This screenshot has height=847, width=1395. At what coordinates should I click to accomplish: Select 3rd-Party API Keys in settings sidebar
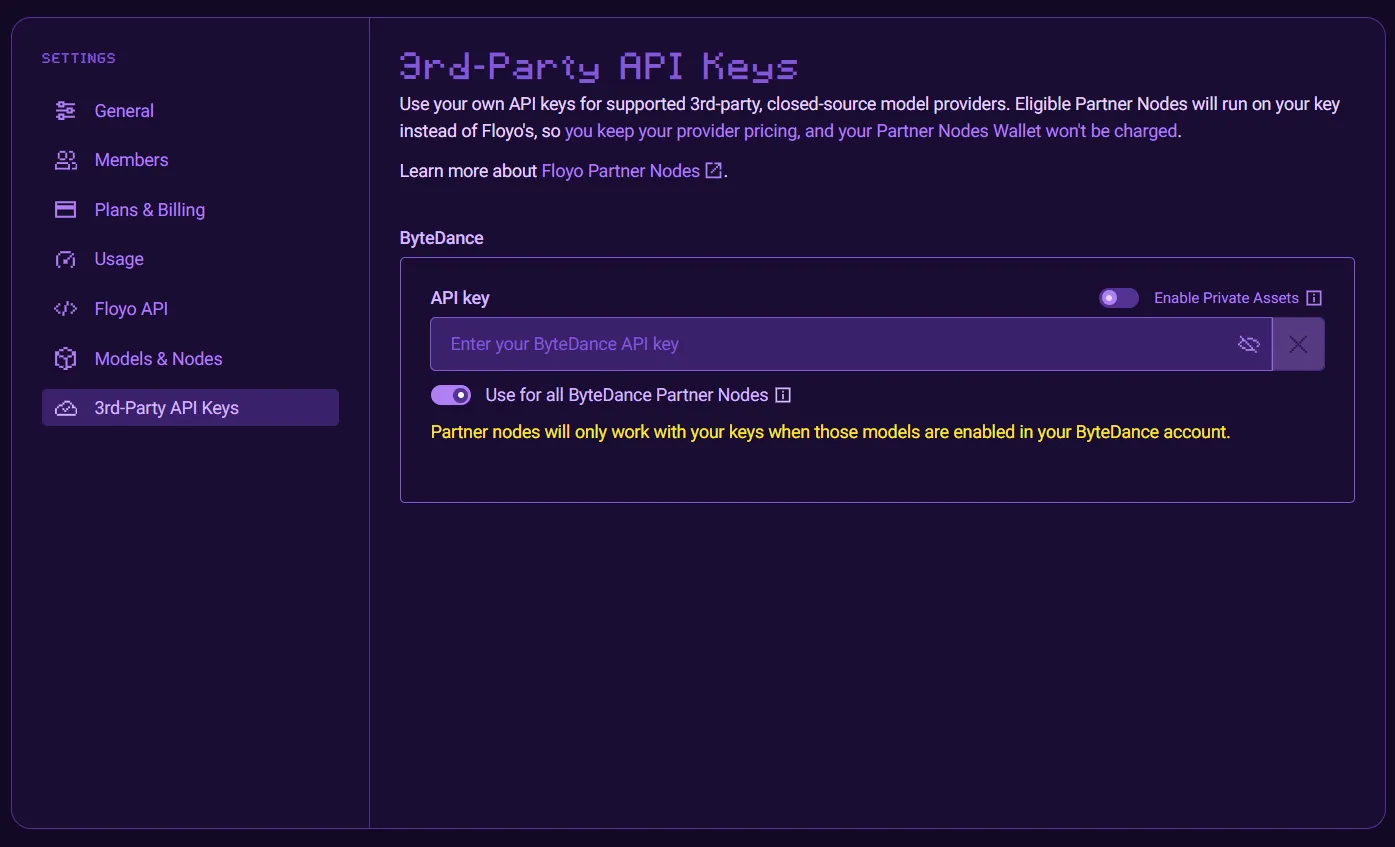tap(190, 408)
